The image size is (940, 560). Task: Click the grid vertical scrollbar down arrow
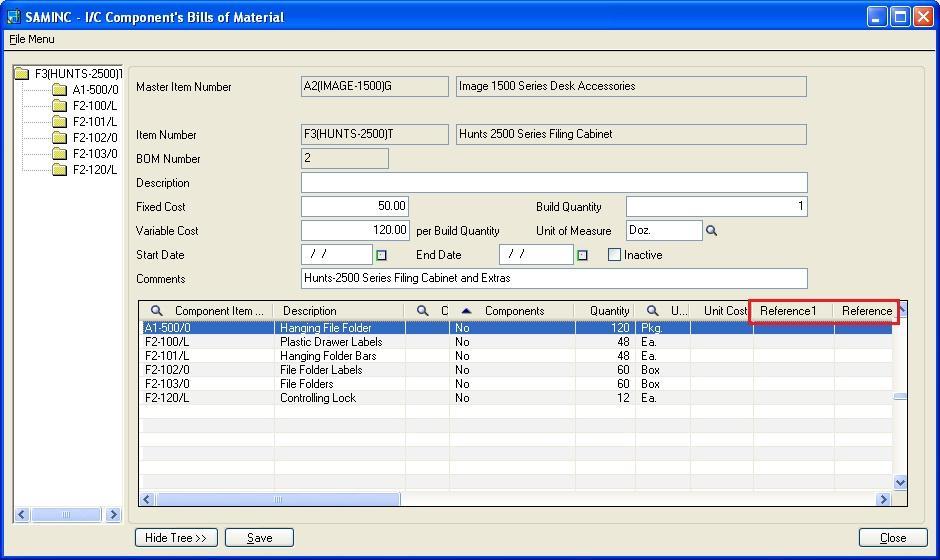900,483
